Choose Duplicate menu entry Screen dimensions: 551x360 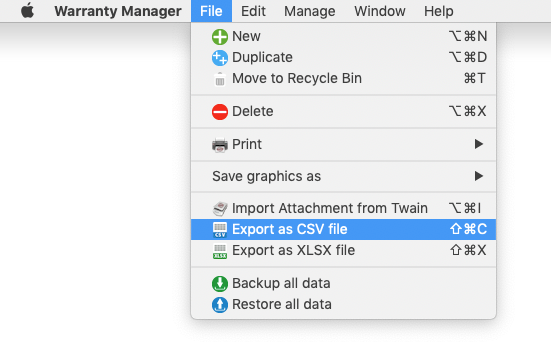click(343, 57)
